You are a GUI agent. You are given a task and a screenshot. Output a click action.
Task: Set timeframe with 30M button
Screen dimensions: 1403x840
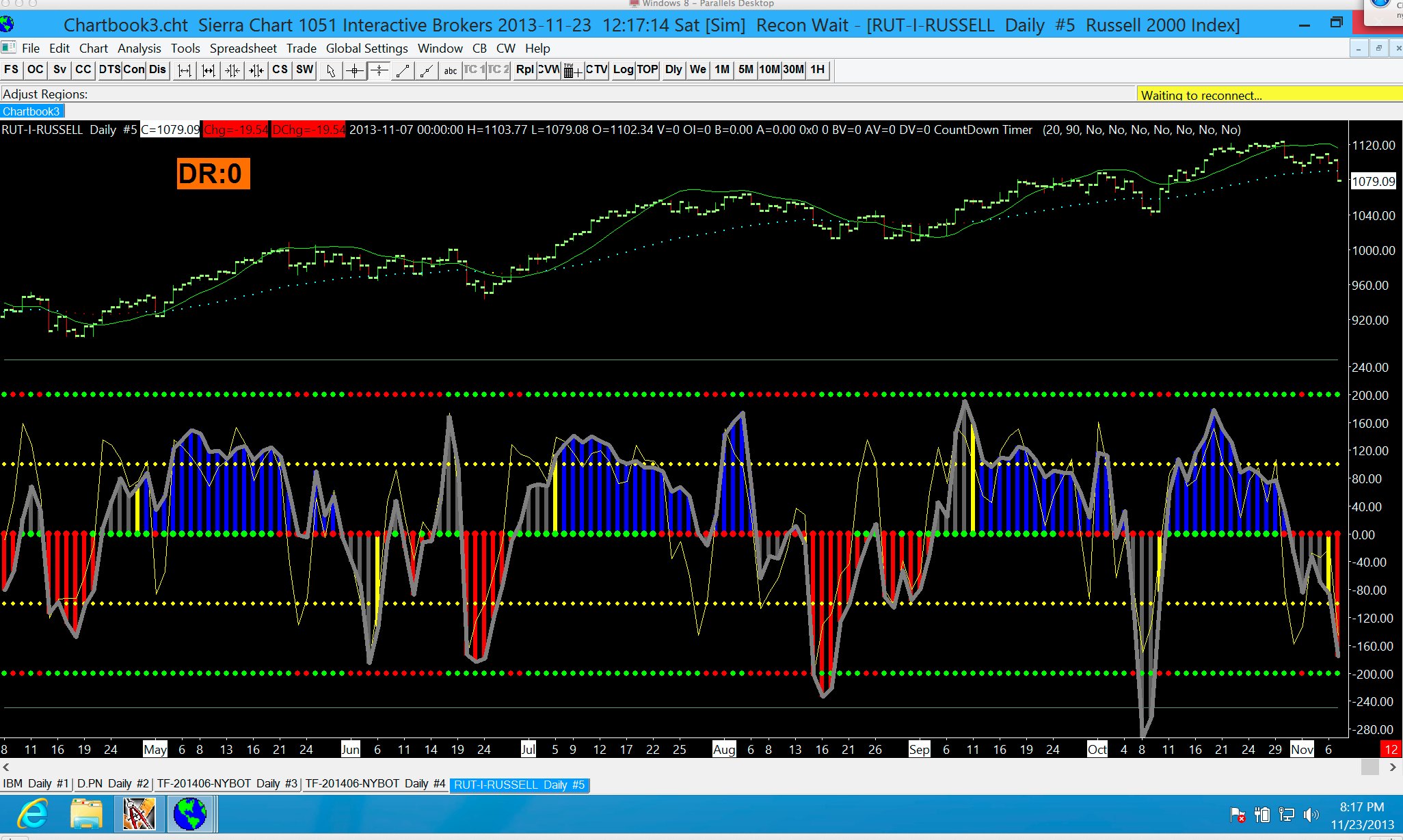click(x=793, y=70)
